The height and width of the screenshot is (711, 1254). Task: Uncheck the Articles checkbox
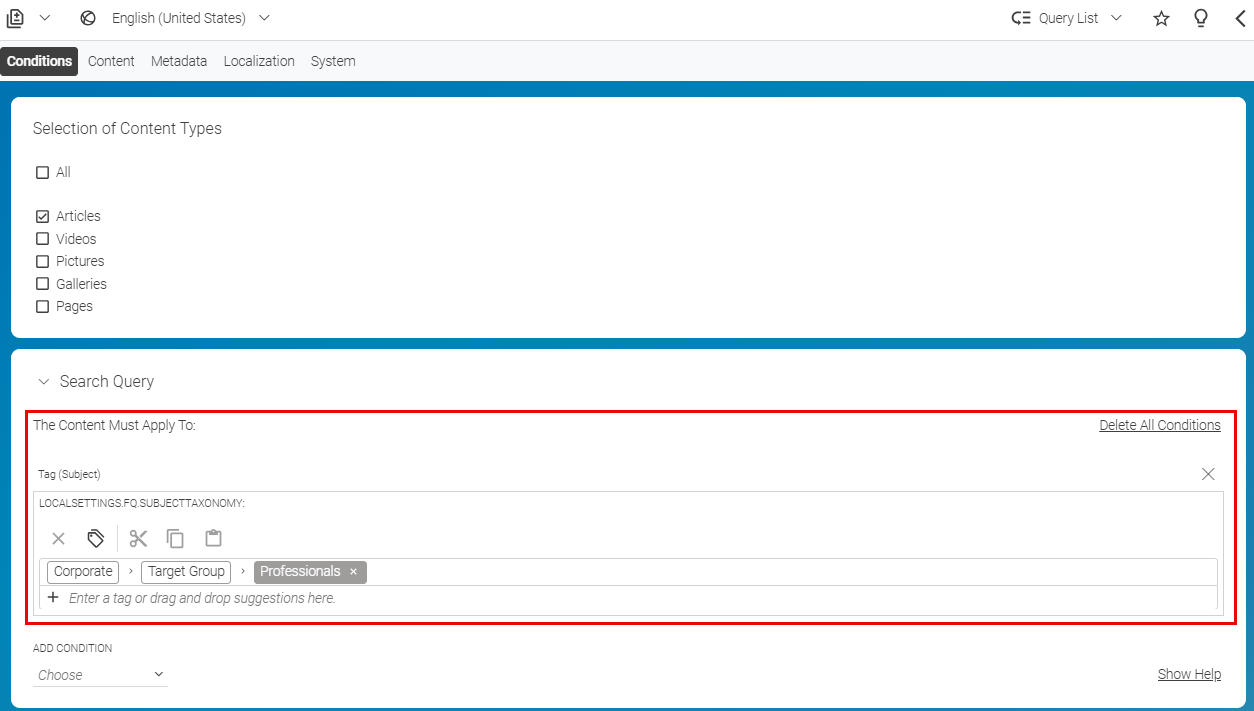(x=41, y=216)
